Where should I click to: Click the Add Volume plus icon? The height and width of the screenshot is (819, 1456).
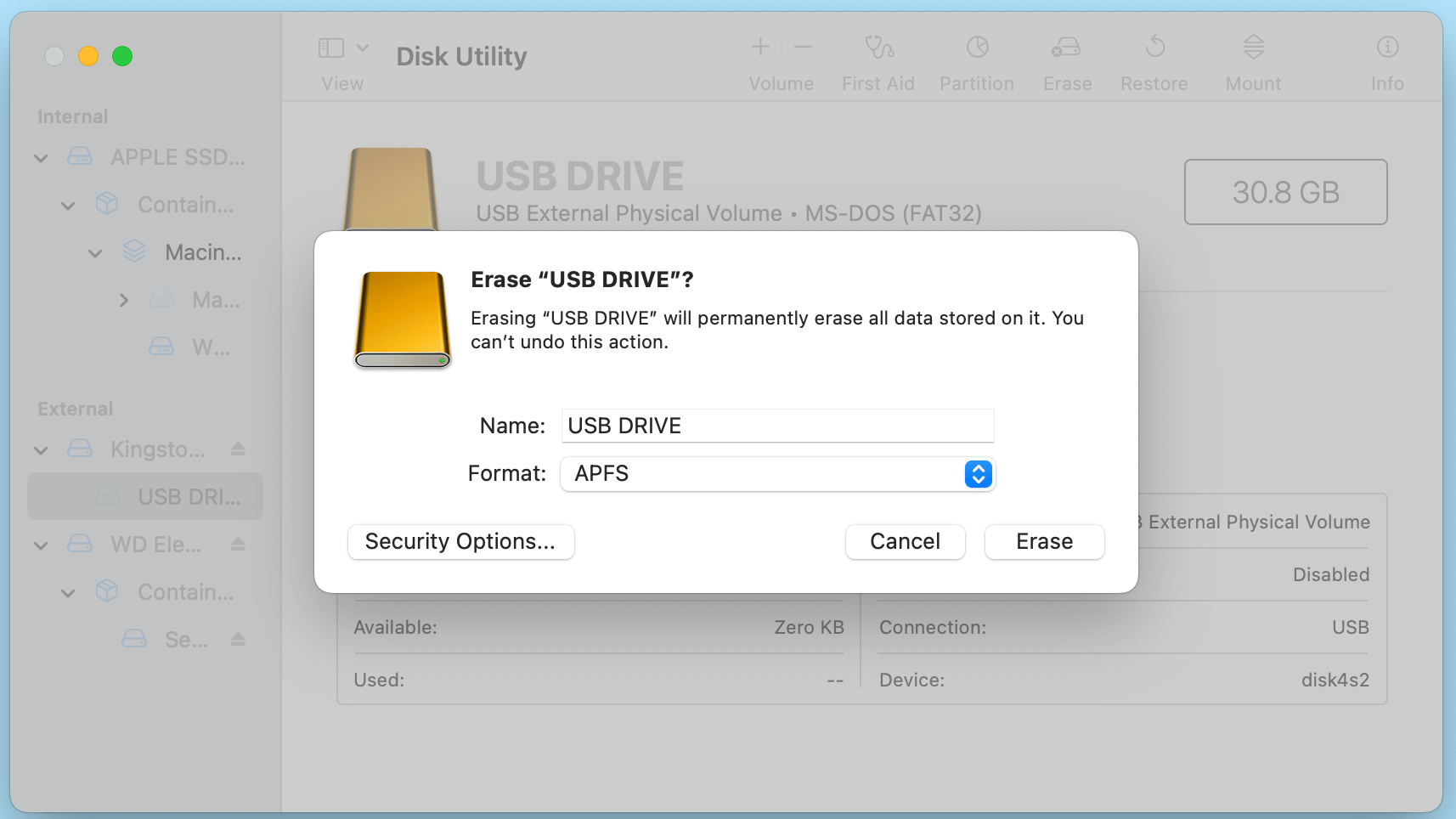click(x=759, y=47)
